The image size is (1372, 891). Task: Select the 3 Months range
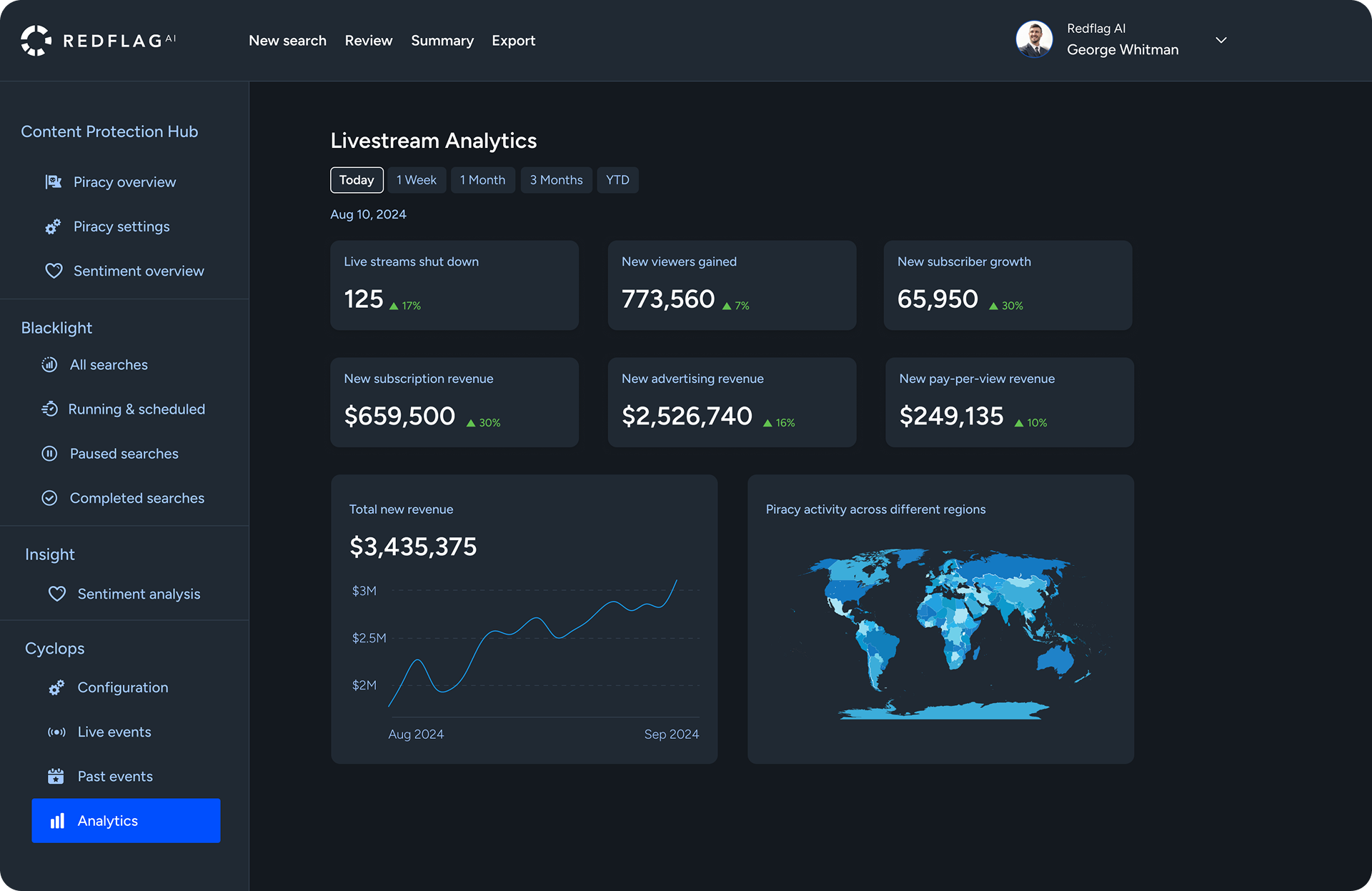click(x=556, y=180)
